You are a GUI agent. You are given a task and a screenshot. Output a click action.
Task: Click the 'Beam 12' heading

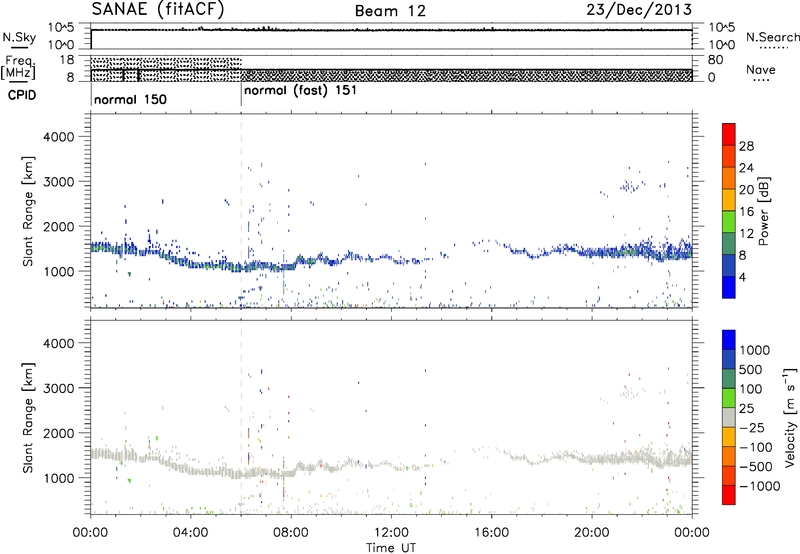click(x=390, y=11)
